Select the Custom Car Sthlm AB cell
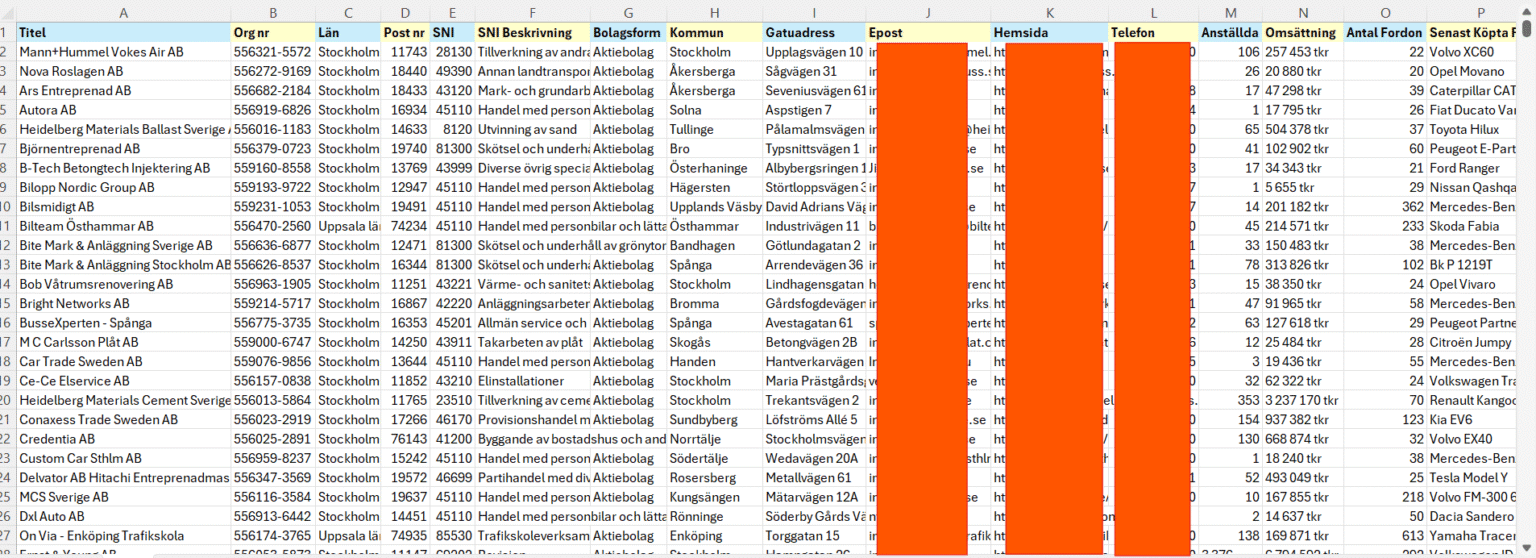The image size is (1536, 558). coord(123,458)
